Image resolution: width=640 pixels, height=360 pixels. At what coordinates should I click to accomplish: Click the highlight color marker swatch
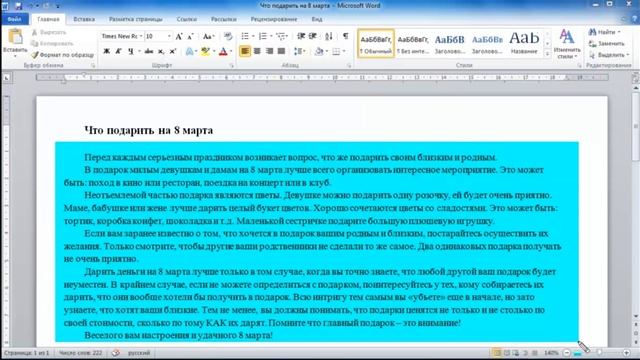pyautogui.click(x=205, y=51)
